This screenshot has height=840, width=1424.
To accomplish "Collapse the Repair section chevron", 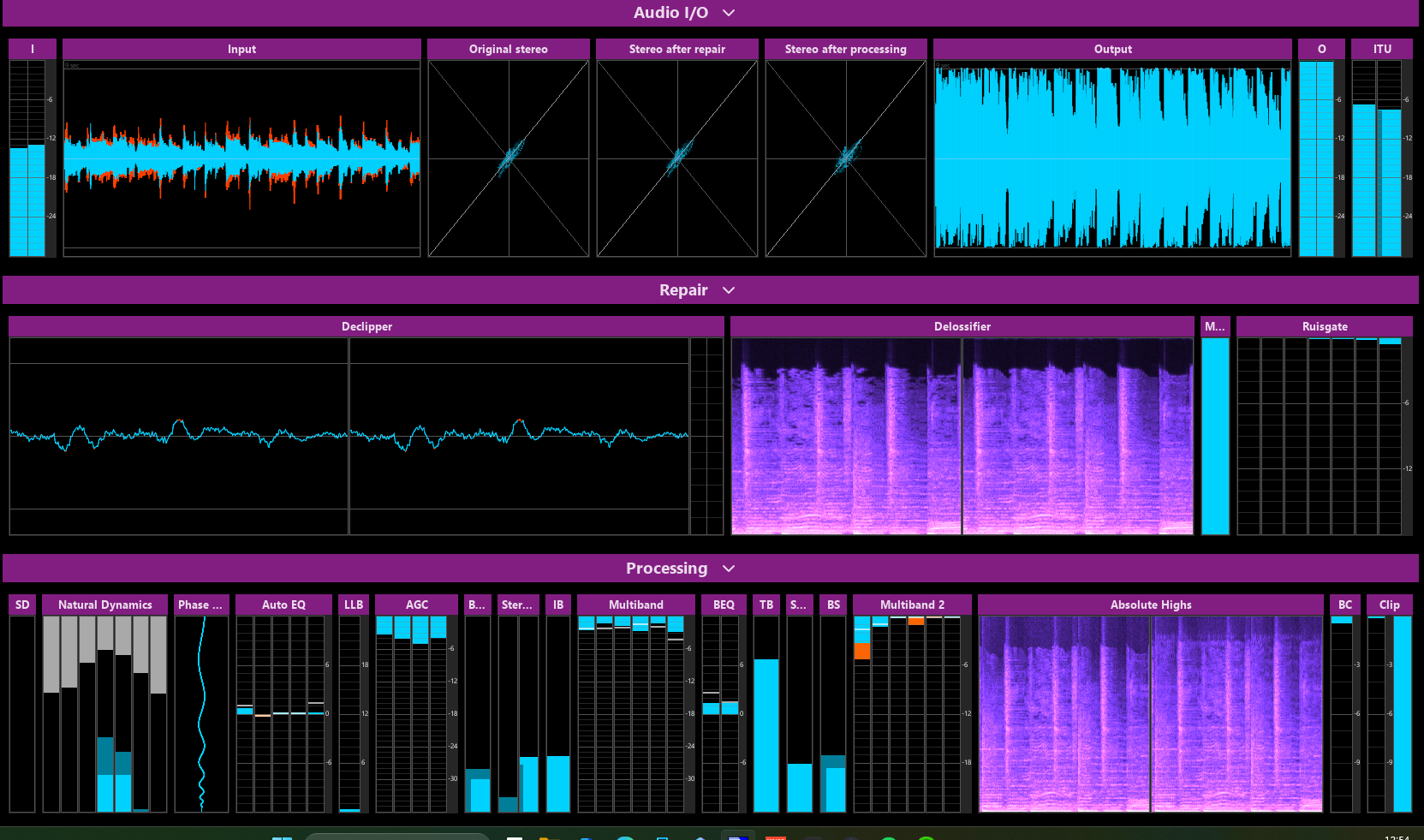I will tap(729, 290).
